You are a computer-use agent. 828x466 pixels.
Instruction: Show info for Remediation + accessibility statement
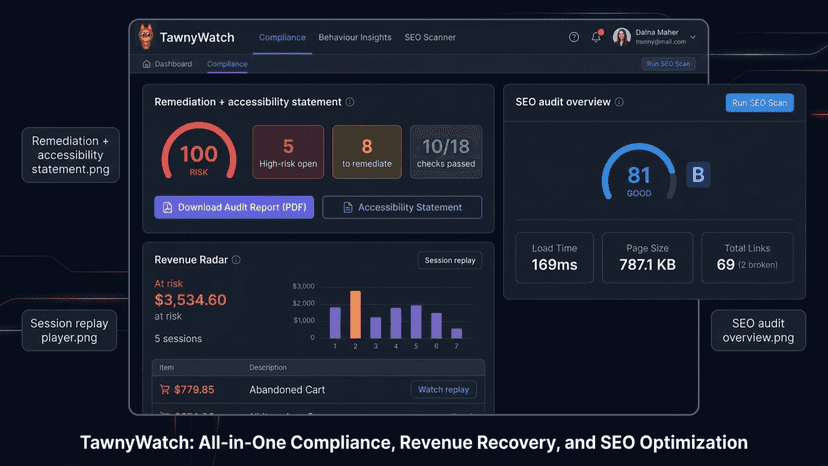click(x=350, y=102)
